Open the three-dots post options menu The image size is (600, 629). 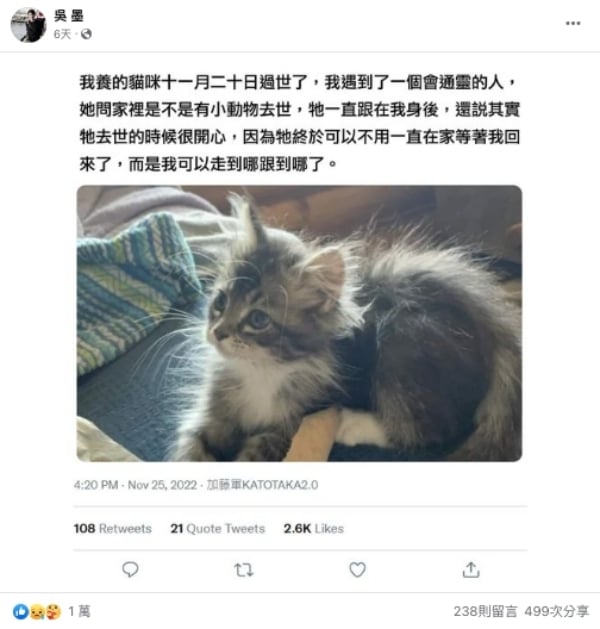pos(573,23)
